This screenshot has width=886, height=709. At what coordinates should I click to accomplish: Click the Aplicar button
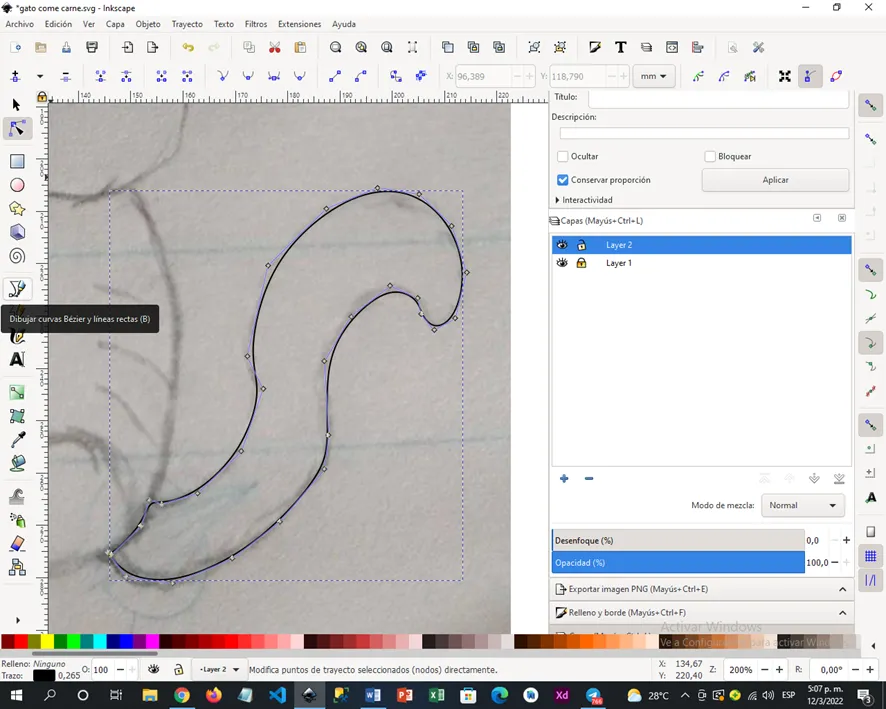tap(775, 180)
